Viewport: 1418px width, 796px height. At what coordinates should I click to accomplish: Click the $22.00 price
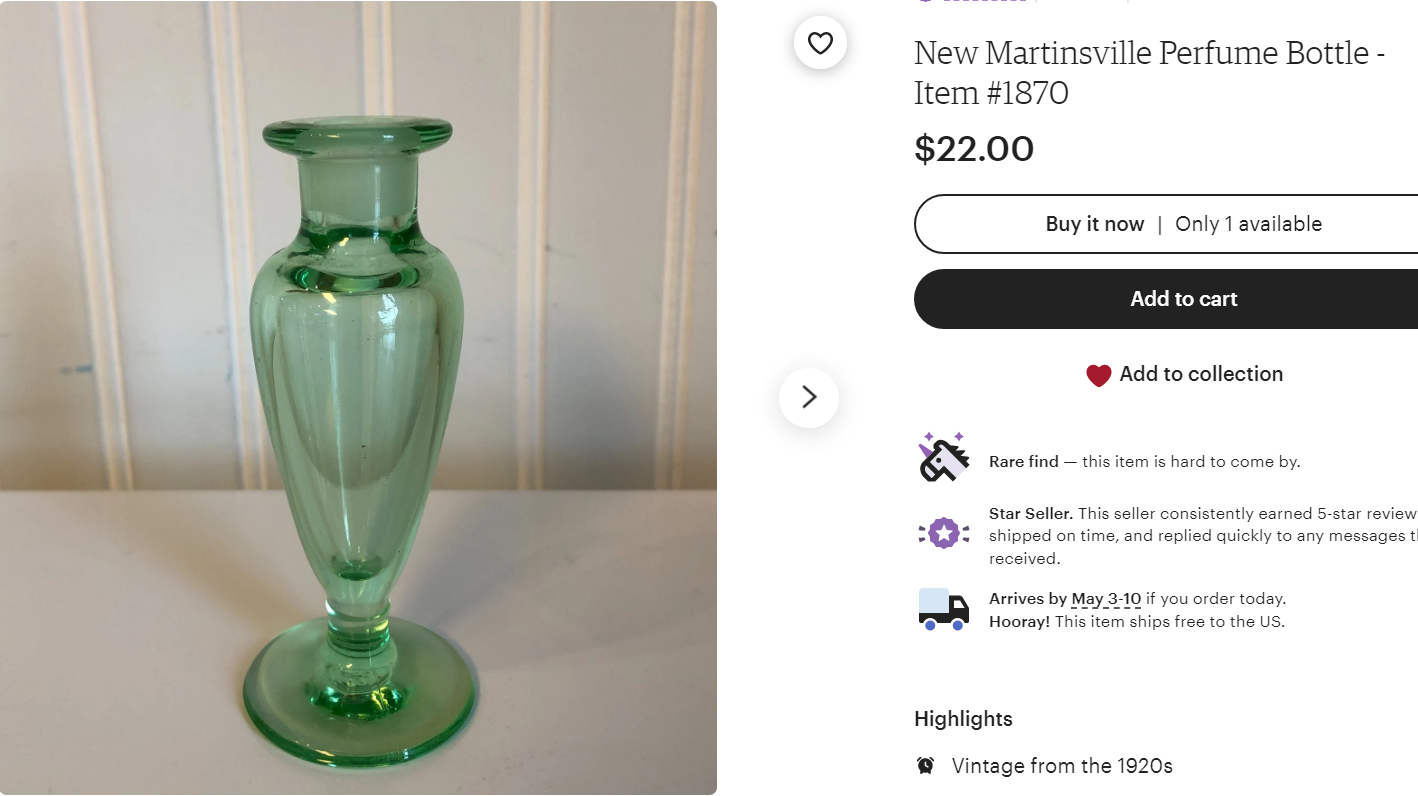(974, 149)
